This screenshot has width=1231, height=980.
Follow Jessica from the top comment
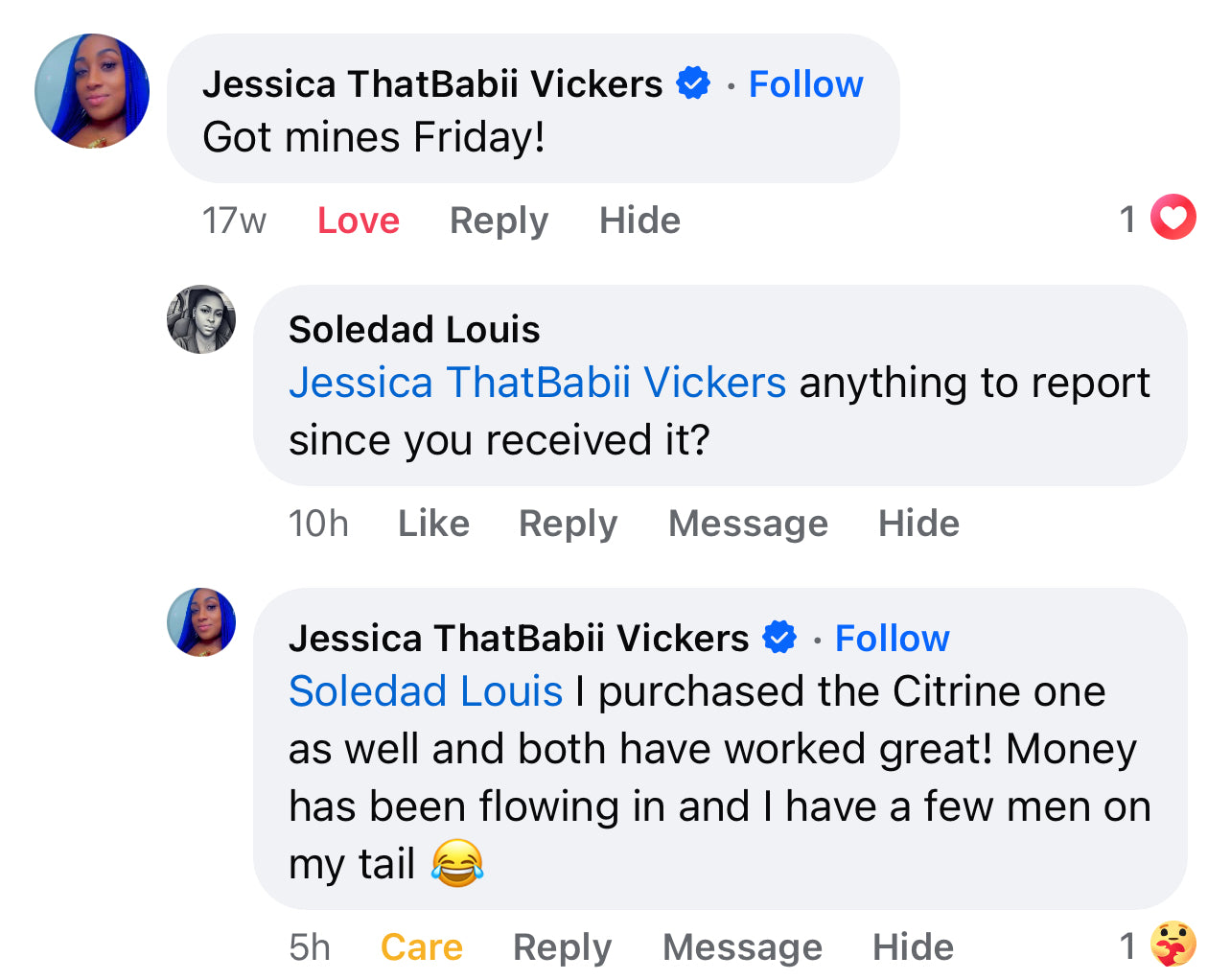coord(805,84)
